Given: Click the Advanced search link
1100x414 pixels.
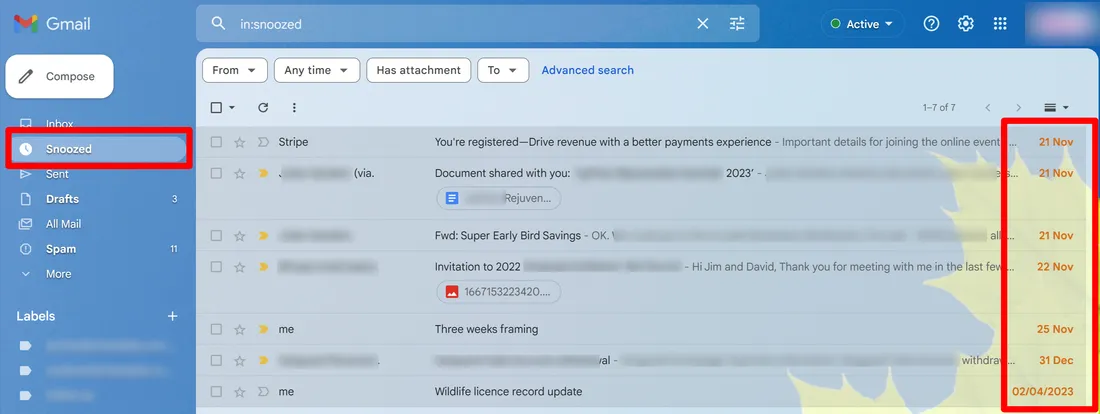Looking at the screenshot, I should 588,70.
